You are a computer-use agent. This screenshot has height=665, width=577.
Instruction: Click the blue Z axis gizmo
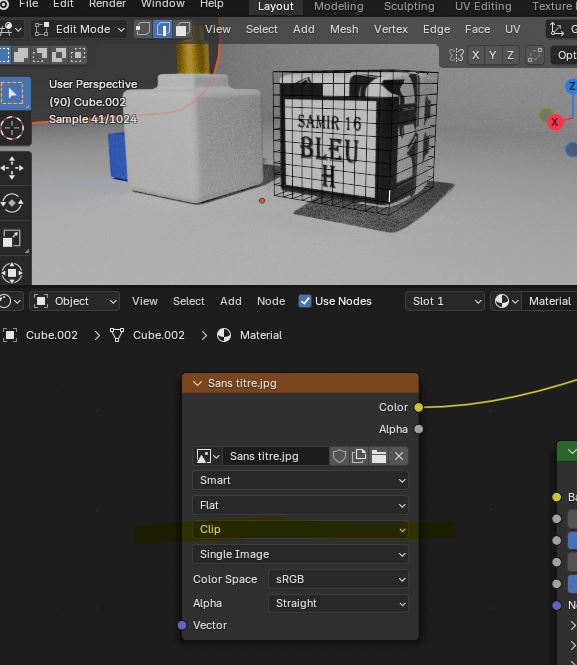click(x=571, y=87)
